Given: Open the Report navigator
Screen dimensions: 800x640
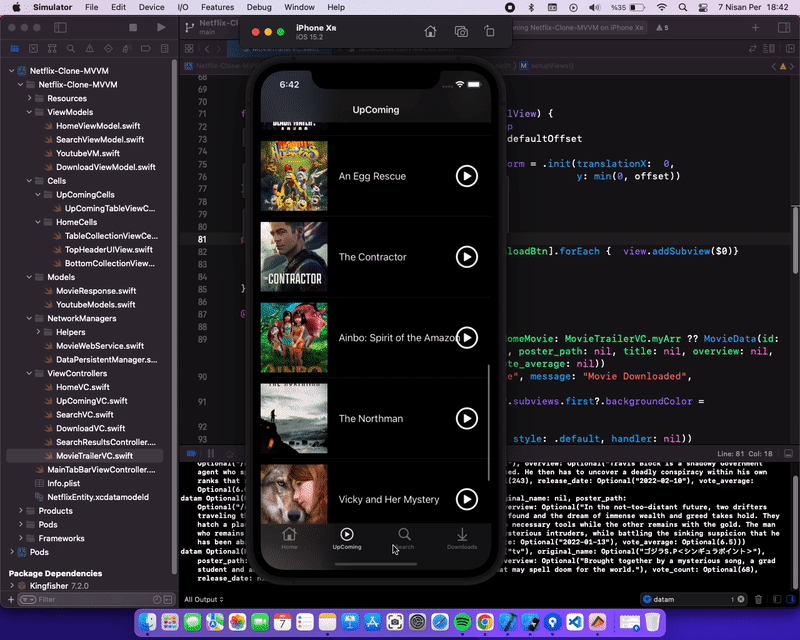Looking at the screenshot, I should [x=164, y=48].
